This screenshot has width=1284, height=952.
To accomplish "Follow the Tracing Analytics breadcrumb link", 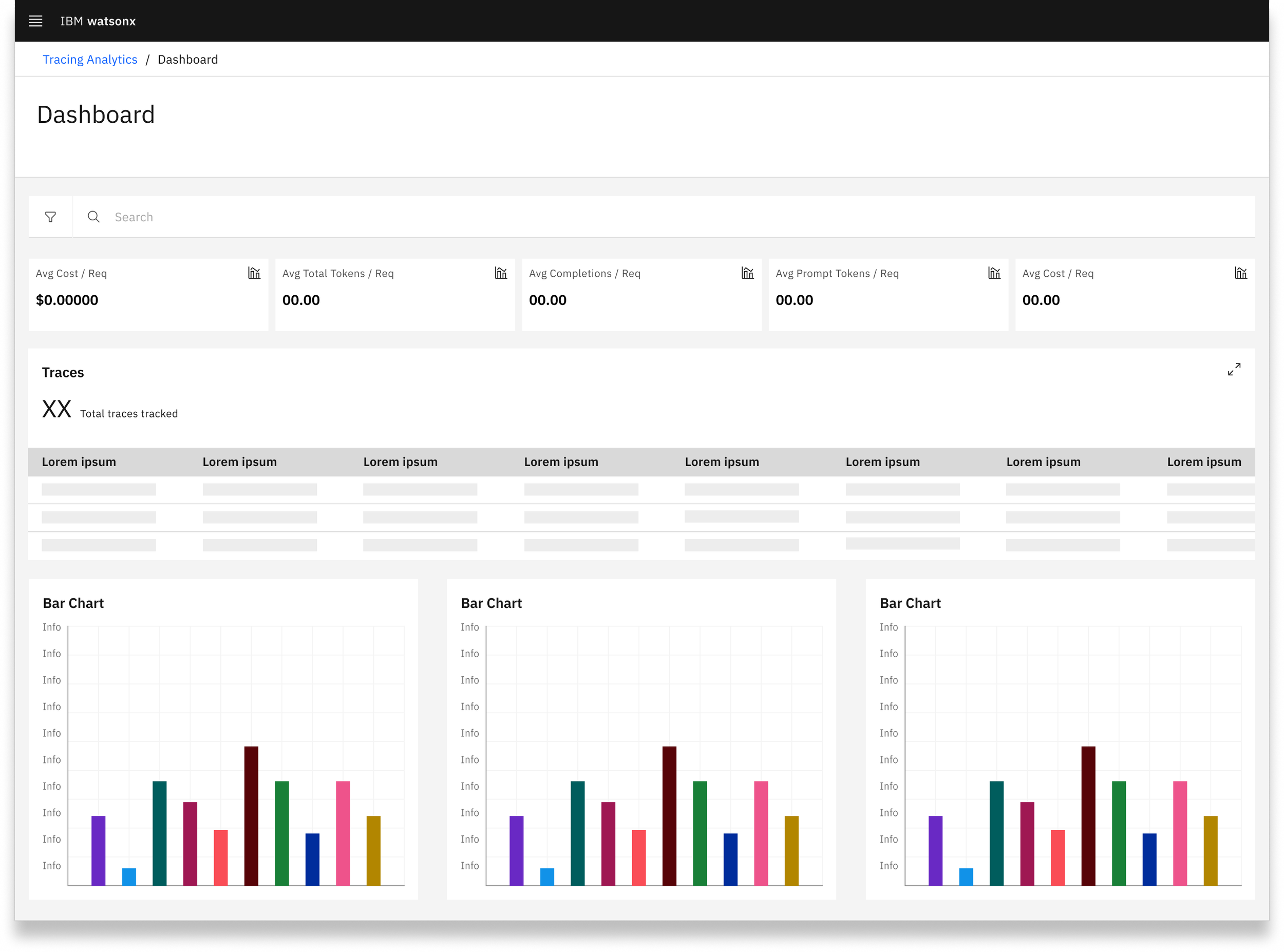I will coord(90,60).
